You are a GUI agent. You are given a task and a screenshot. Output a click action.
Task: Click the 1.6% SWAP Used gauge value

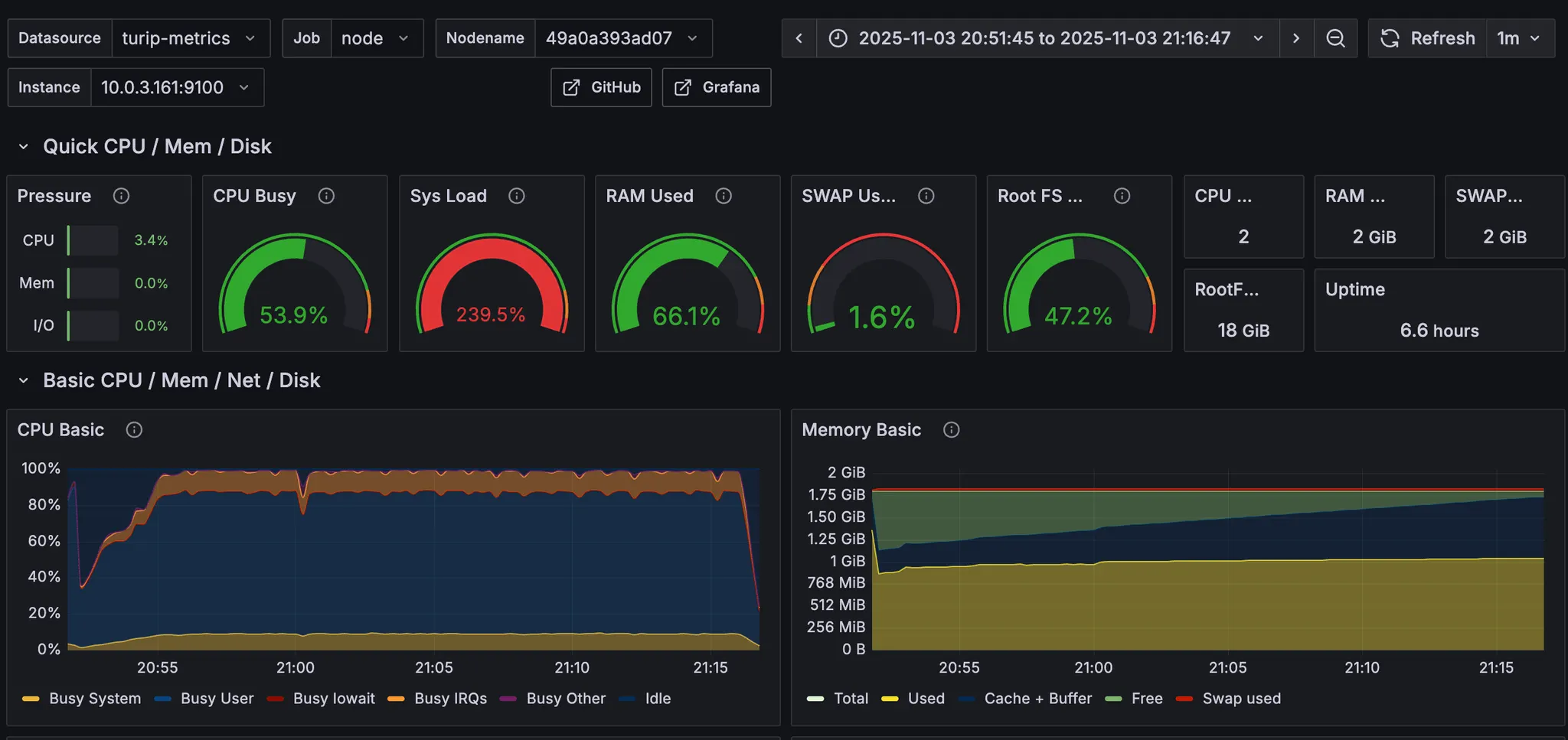point(882,317)
